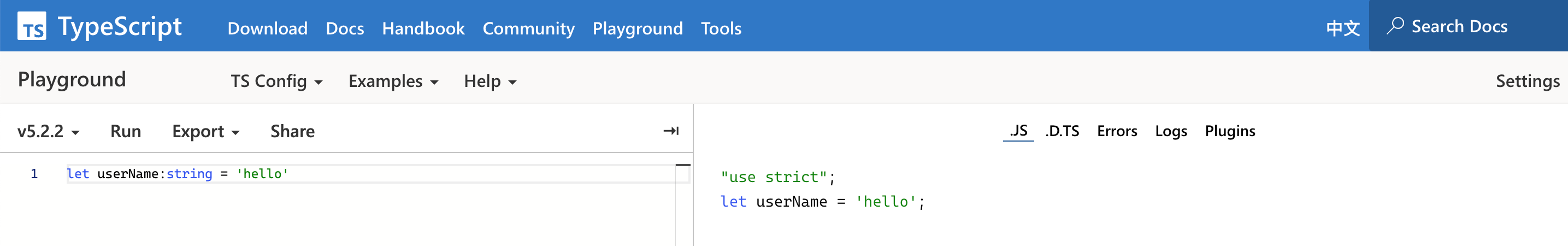Expand the Examples menu

click(x=393, y=81)
